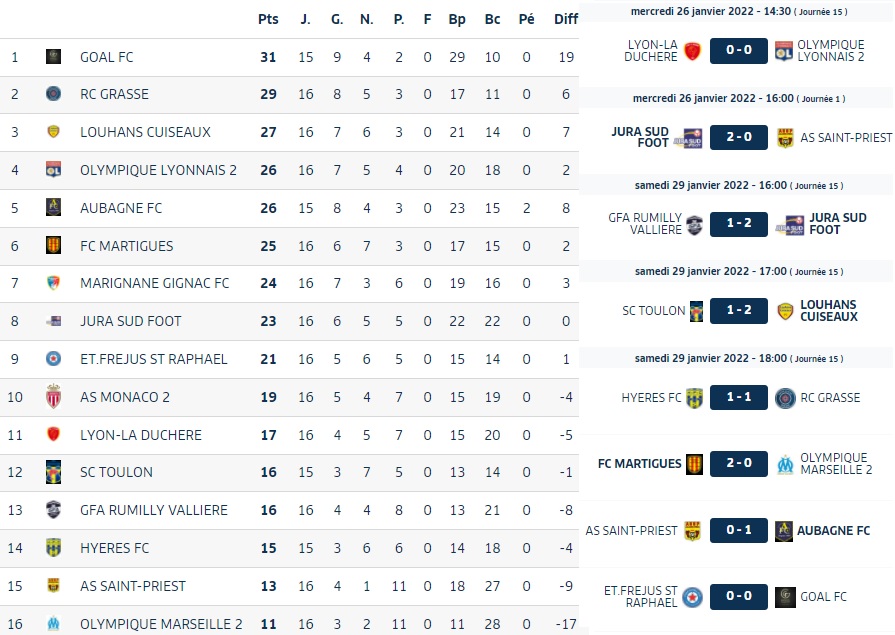Open FC Martigues 2-0 Marseille score

tap(739, 464)
